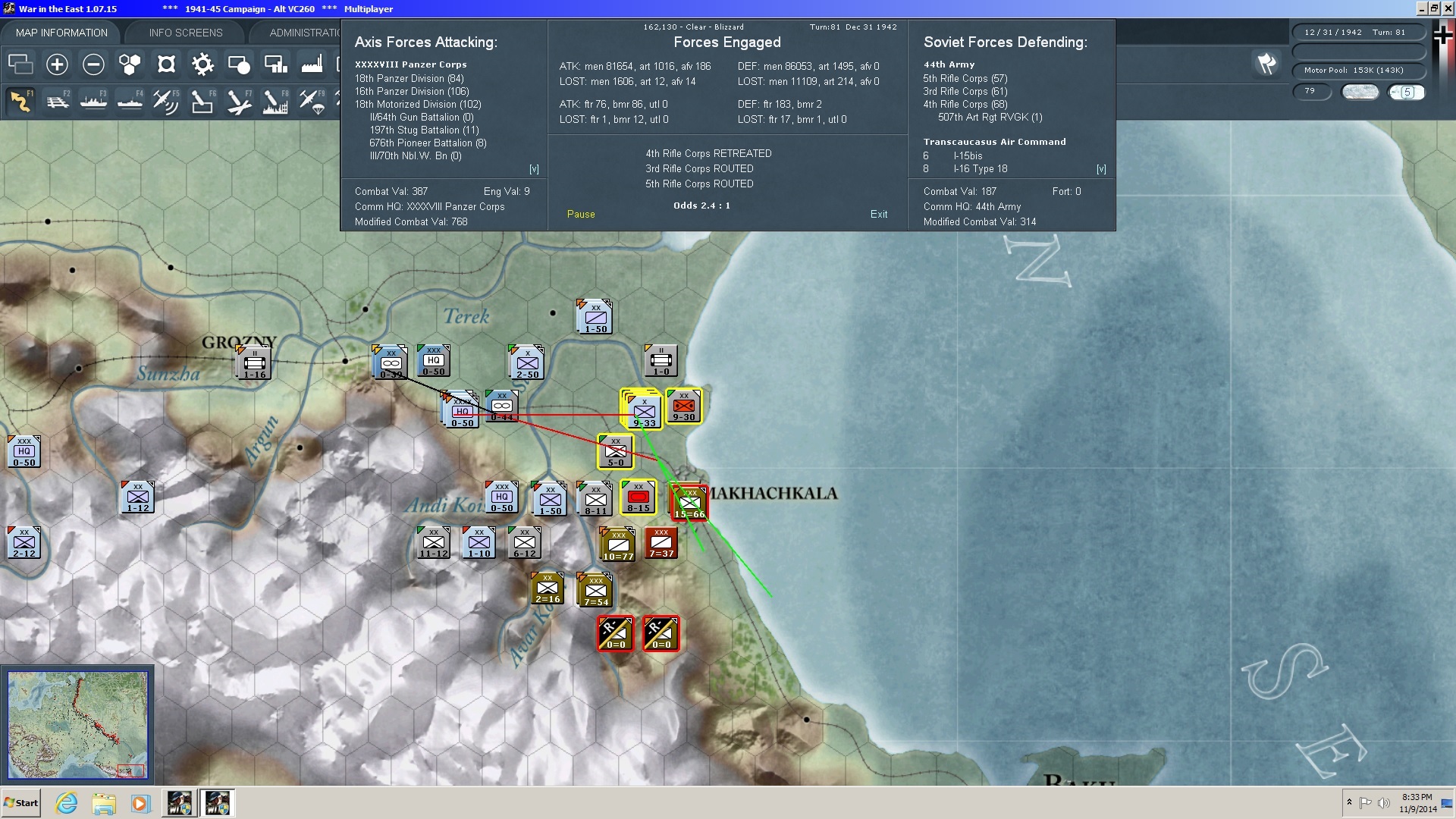Click the 4th Rifle Corps (68) entry
1456x819 pixels.
pos(965,105)
